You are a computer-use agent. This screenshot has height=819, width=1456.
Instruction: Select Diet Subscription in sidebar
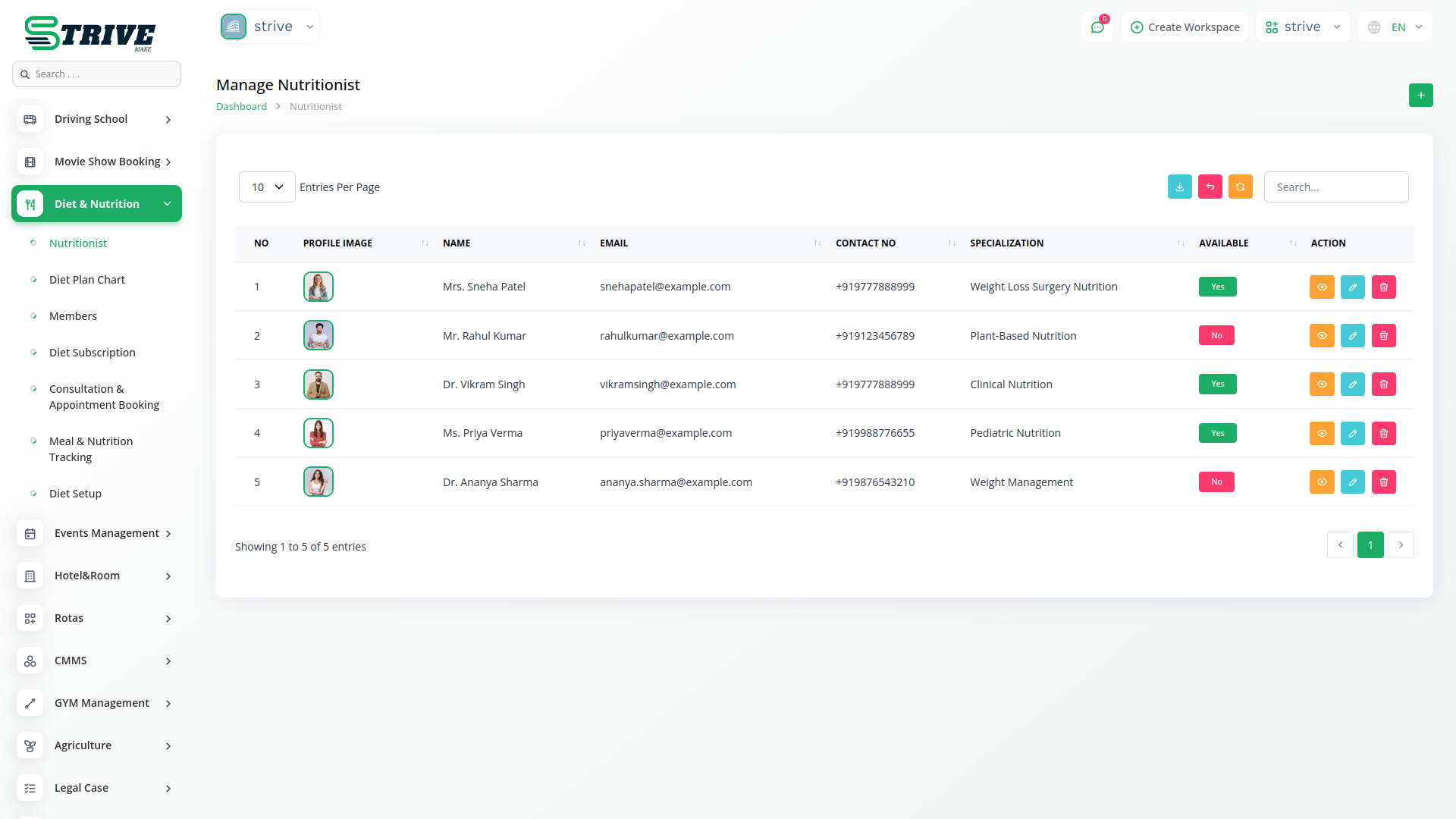[x=93, y=353]
